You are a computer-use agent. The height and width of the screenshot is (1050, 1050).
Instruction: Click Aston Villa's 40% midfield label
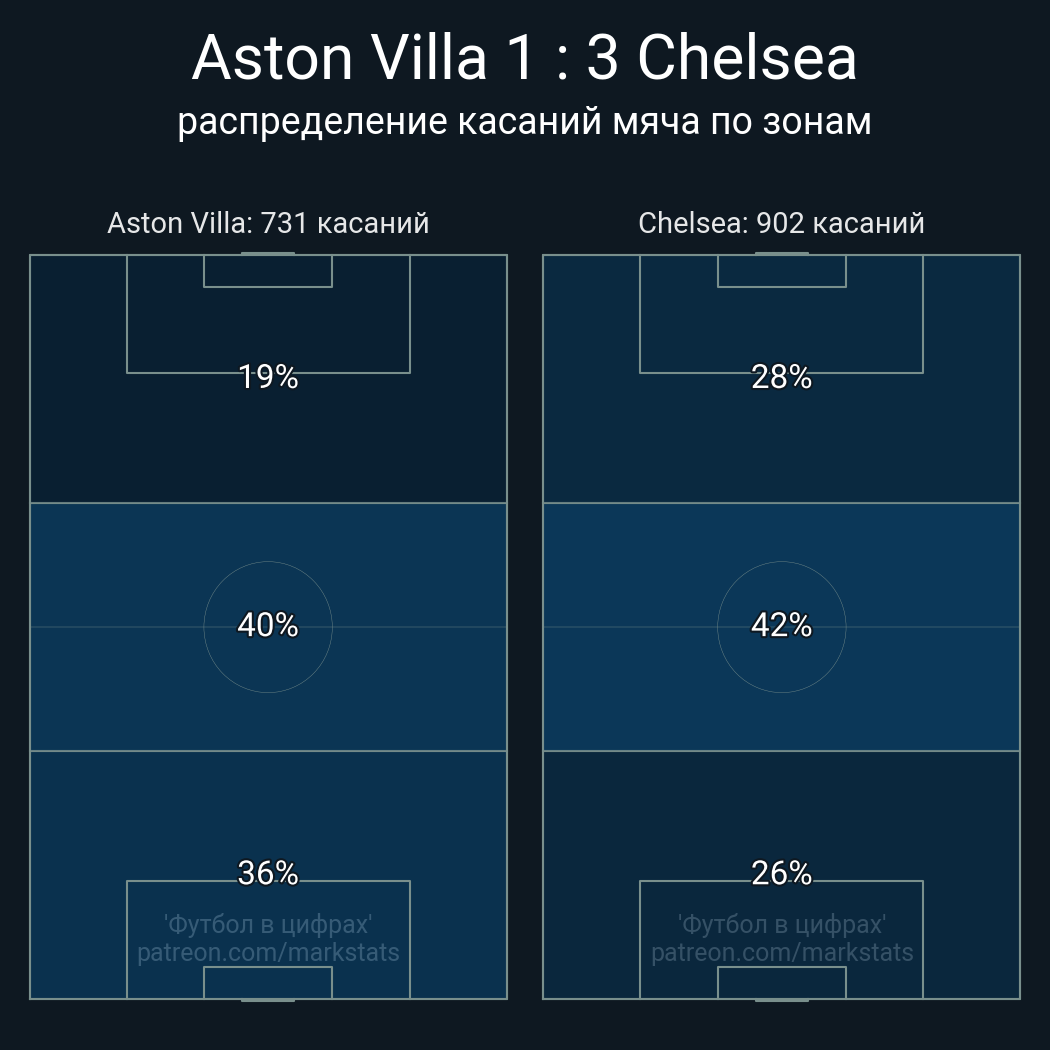268,625
